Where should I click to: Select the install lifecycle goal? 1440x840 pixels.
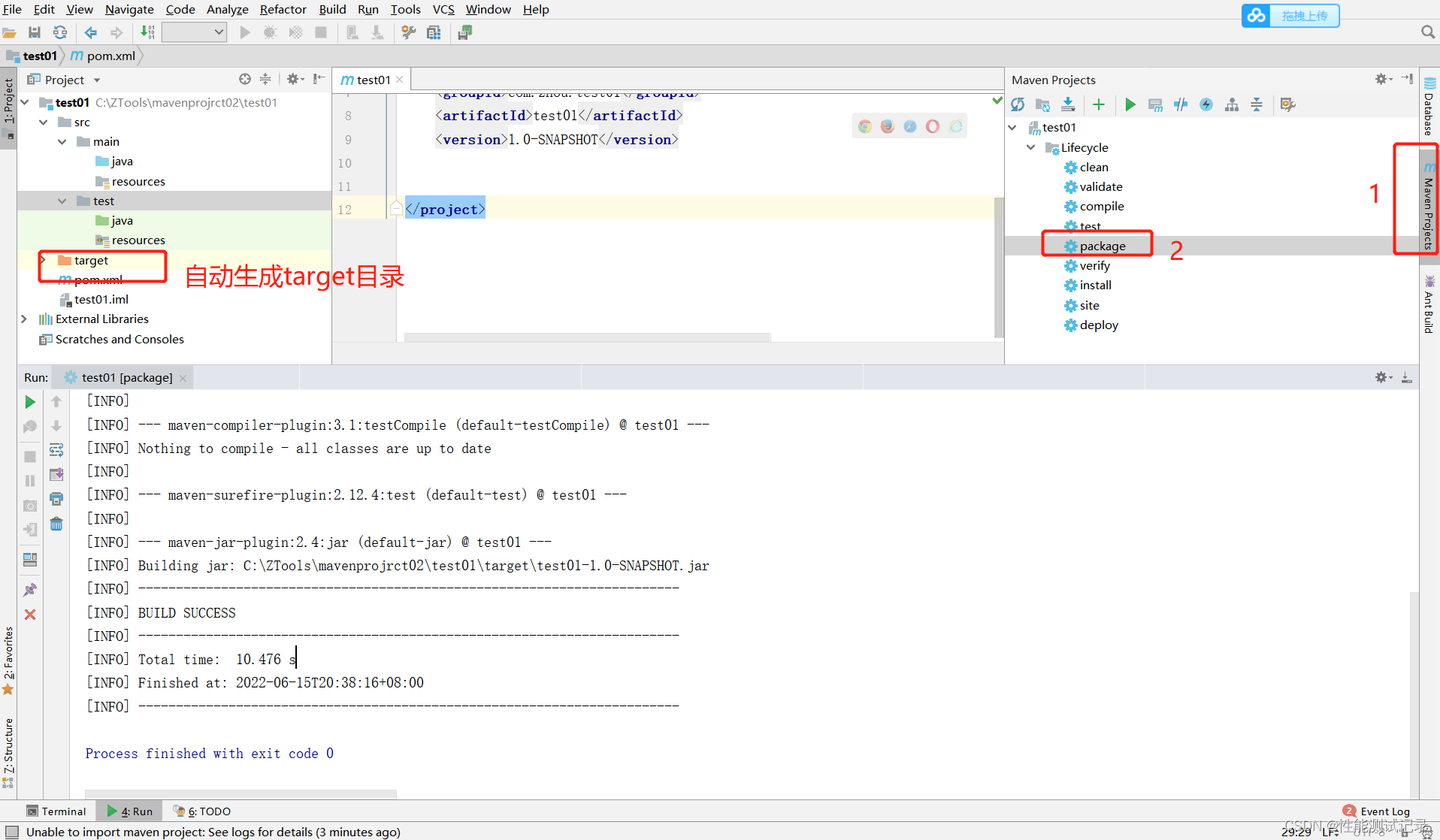[1095, 286]
